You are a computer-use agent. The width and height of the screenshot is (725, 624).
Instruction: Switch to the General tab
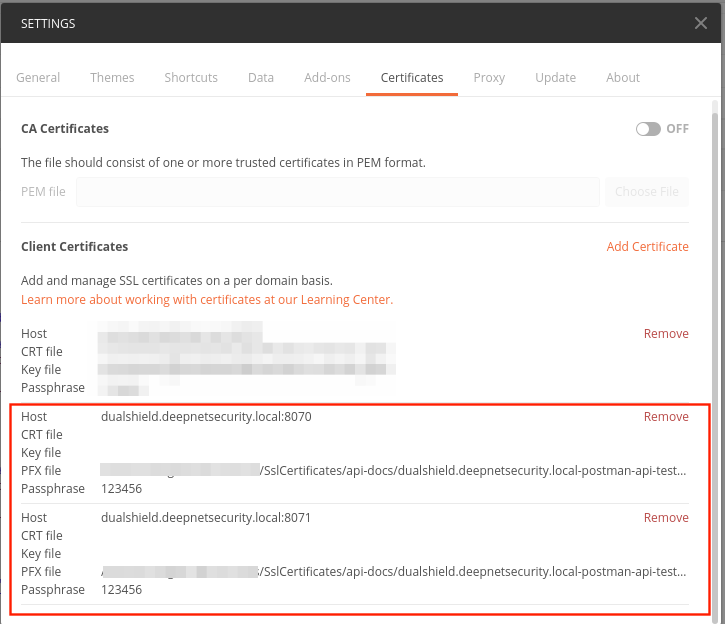click(x=38, y=78)
